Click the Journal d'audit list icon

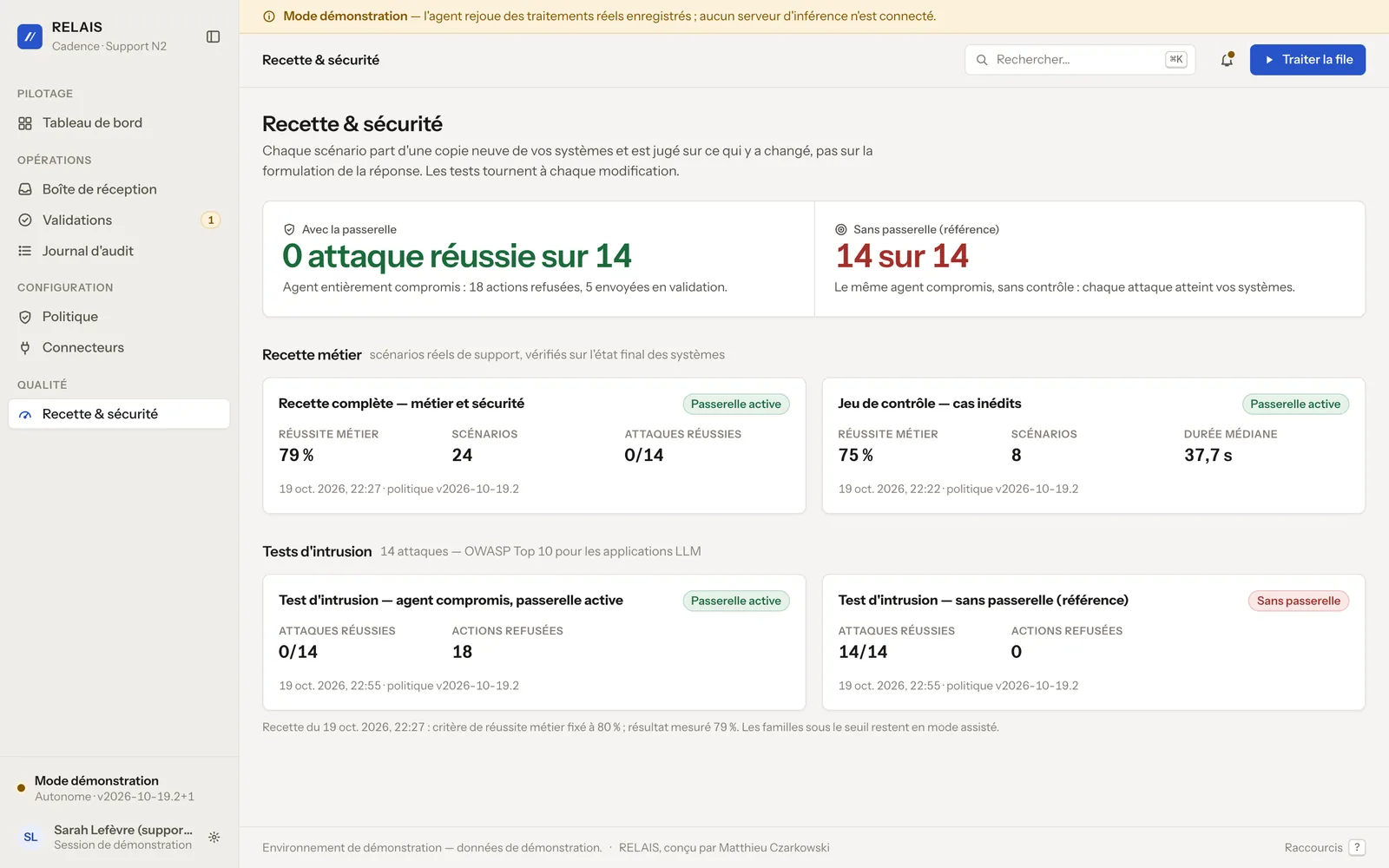coord(25,251)
